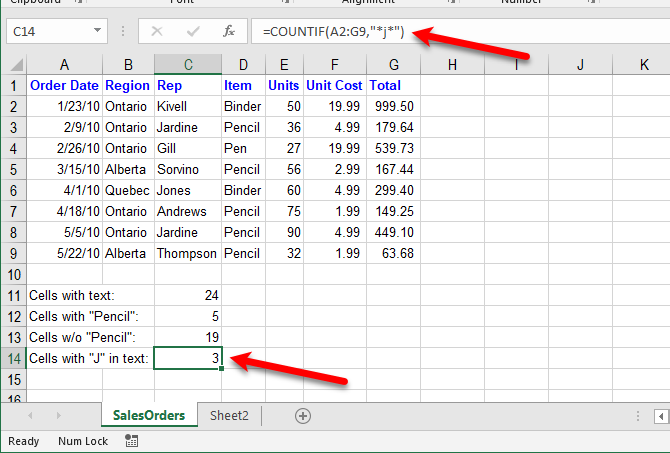Select cell containing rep name Thompson
The height and width of the screenshot is (453, 670).
(187, 253)
